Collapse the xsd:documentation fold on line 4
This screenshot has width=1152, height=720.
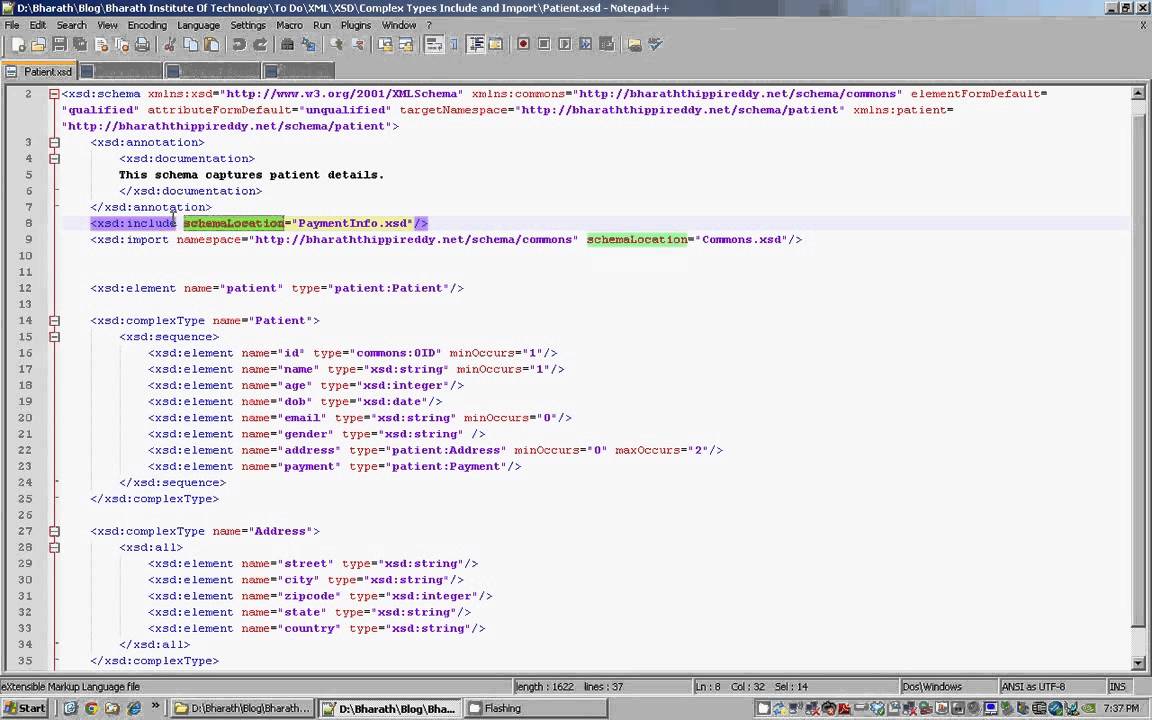[x=54, y=159]
